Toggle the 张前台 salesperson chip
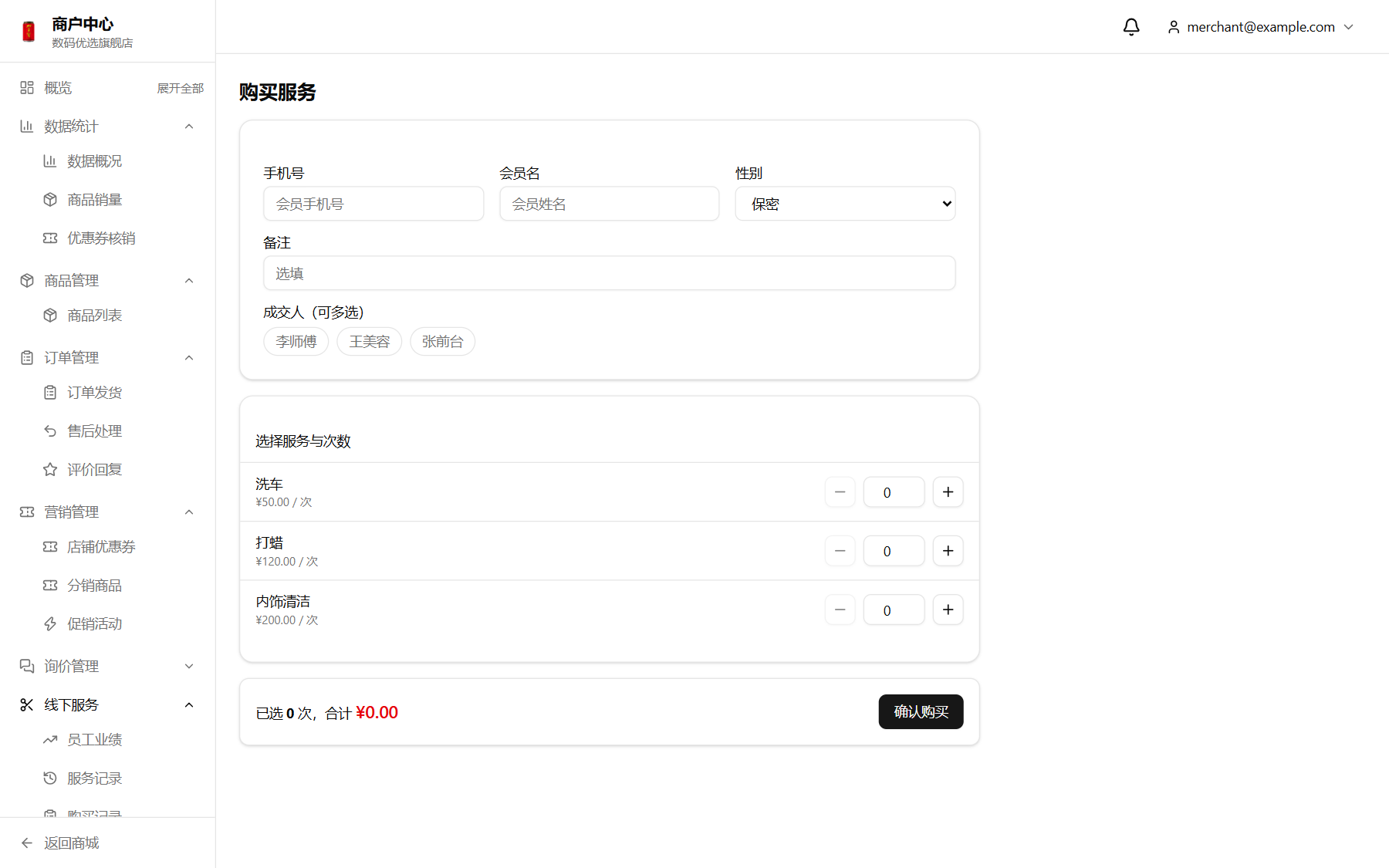Screen dimensions: 1389x868 (443, 342)
